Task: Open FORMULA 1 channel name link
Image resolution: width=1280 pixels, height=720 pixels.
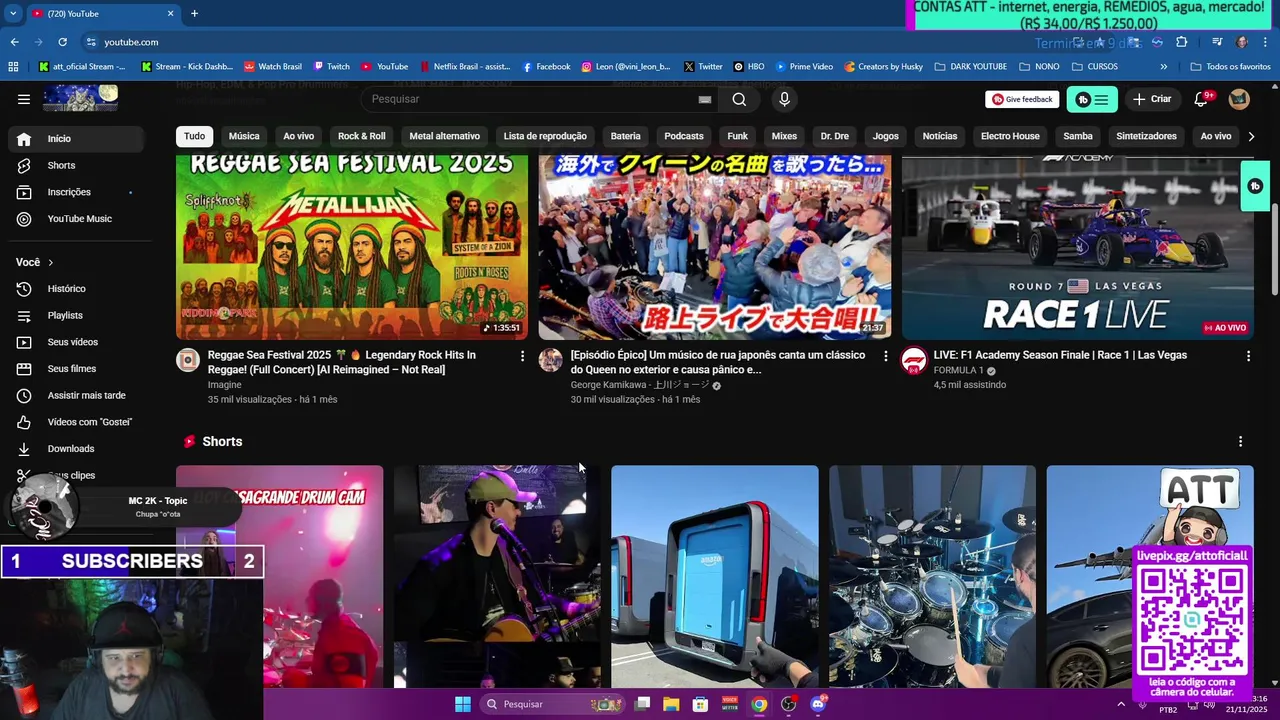Action: 959,370
